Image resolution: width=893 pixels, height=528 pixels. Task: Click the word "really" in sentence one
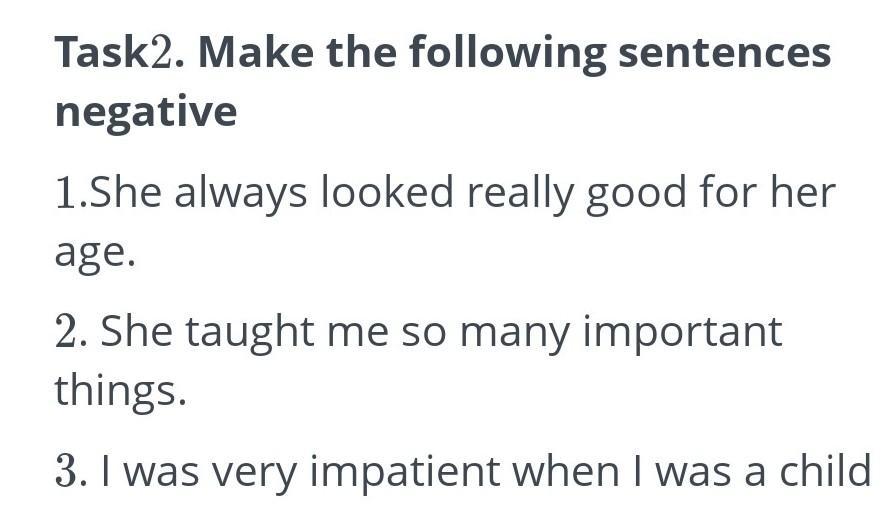[519, 192]
